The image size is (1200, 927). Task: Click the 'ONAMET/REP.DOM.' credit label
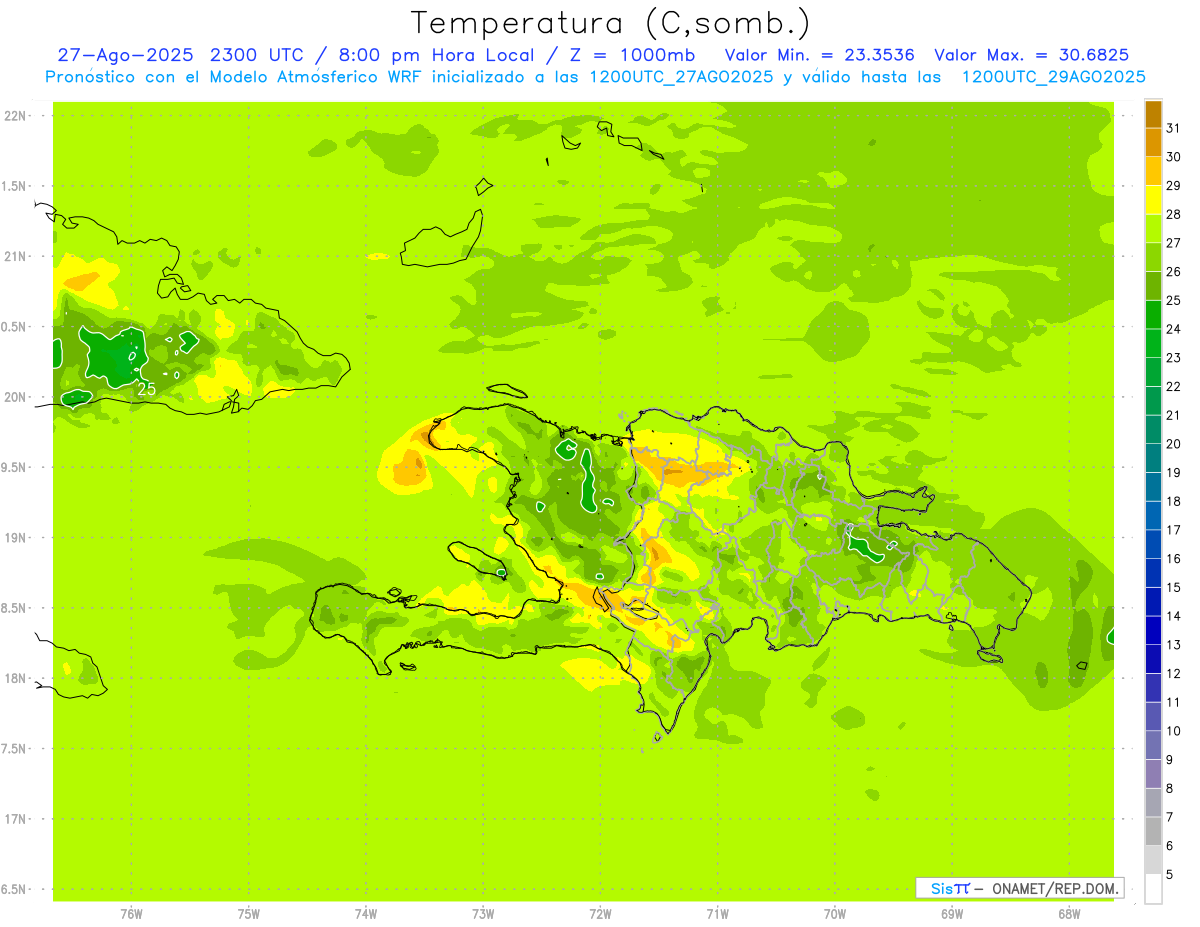(1056, 888)
